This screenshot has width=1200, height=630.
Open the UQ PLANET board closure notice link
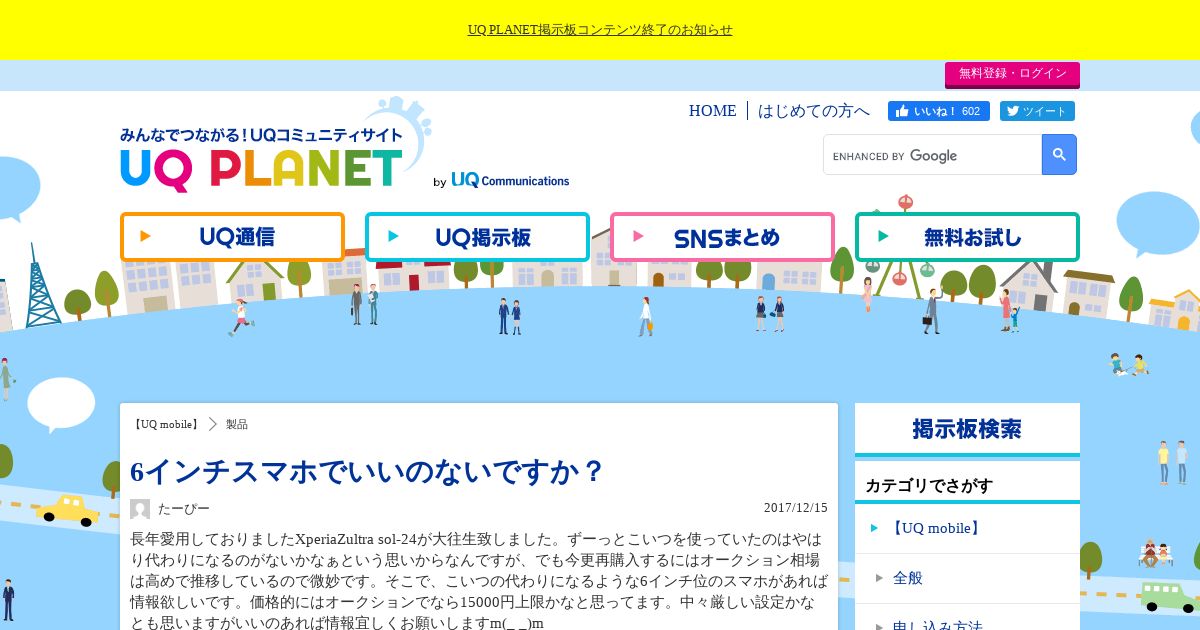click(x=600, y=30)
